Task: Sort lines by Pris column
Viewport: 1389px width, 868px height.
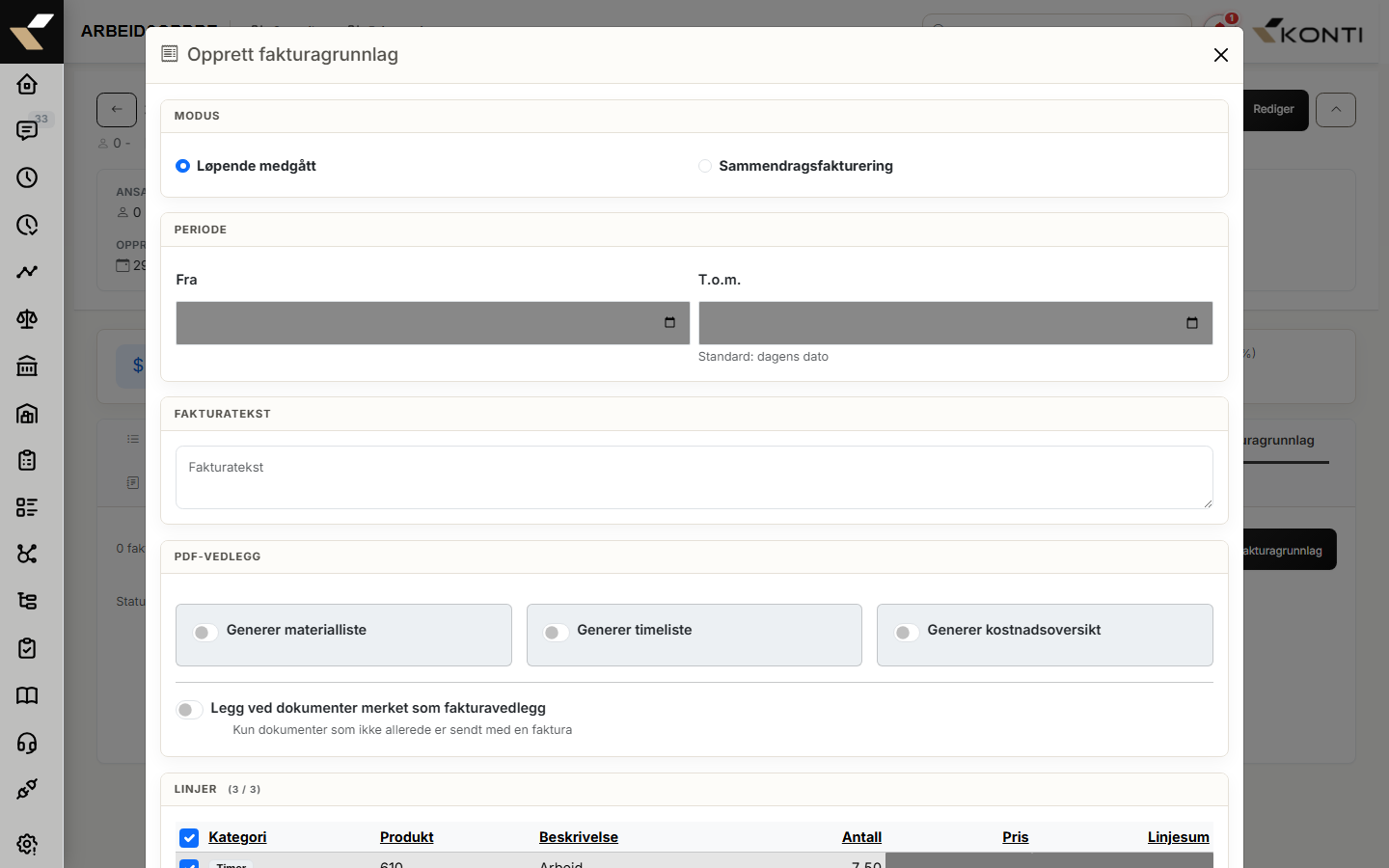Action: 1016,837
